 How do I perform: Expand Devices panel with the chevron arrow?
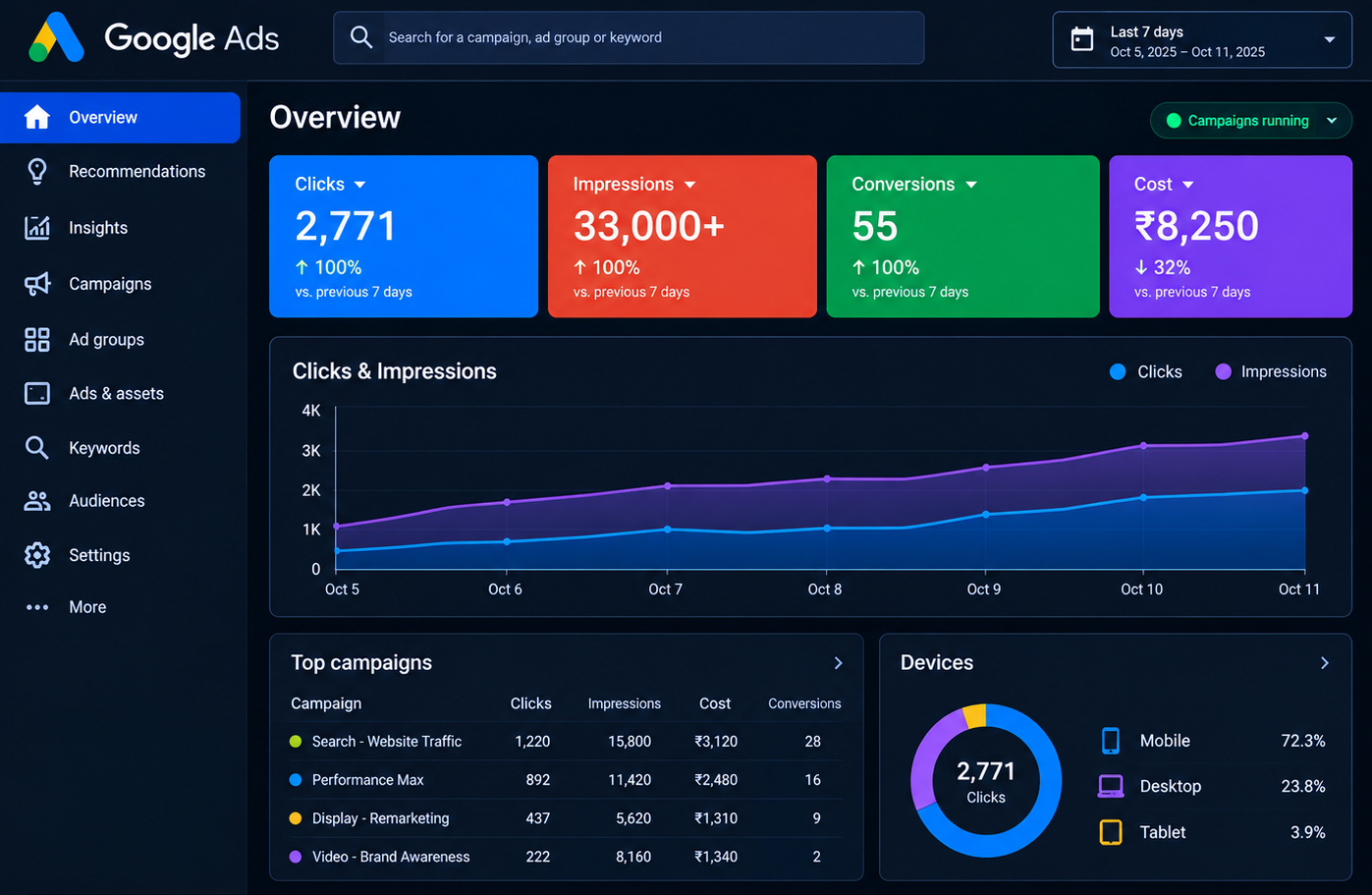tap(1325, 663)
